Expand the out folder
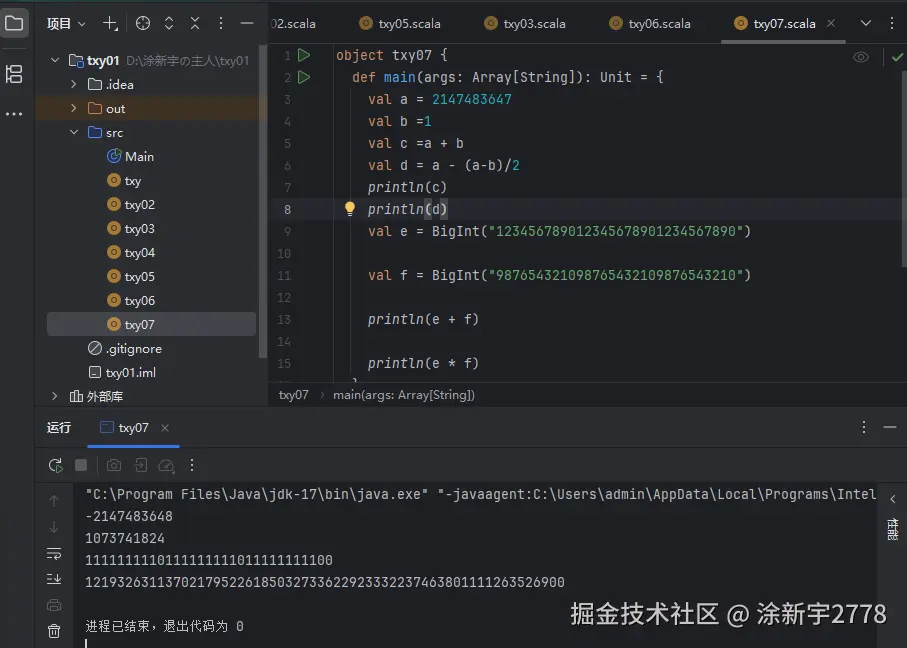This screenshot has height=648, width=907. coord(73,108)
